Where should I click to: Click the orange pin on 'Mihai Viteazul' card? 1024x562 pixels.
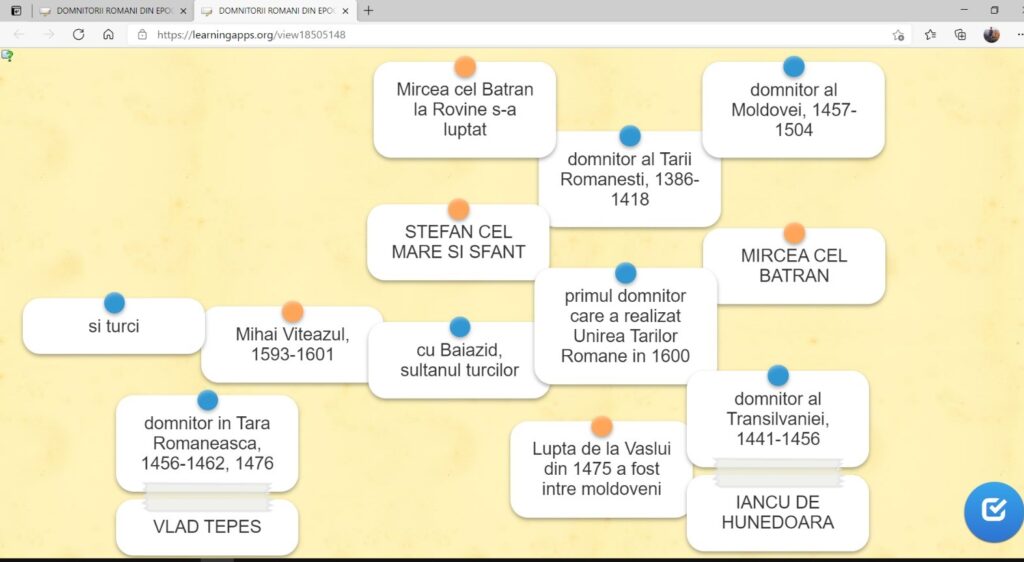[292, 312]
